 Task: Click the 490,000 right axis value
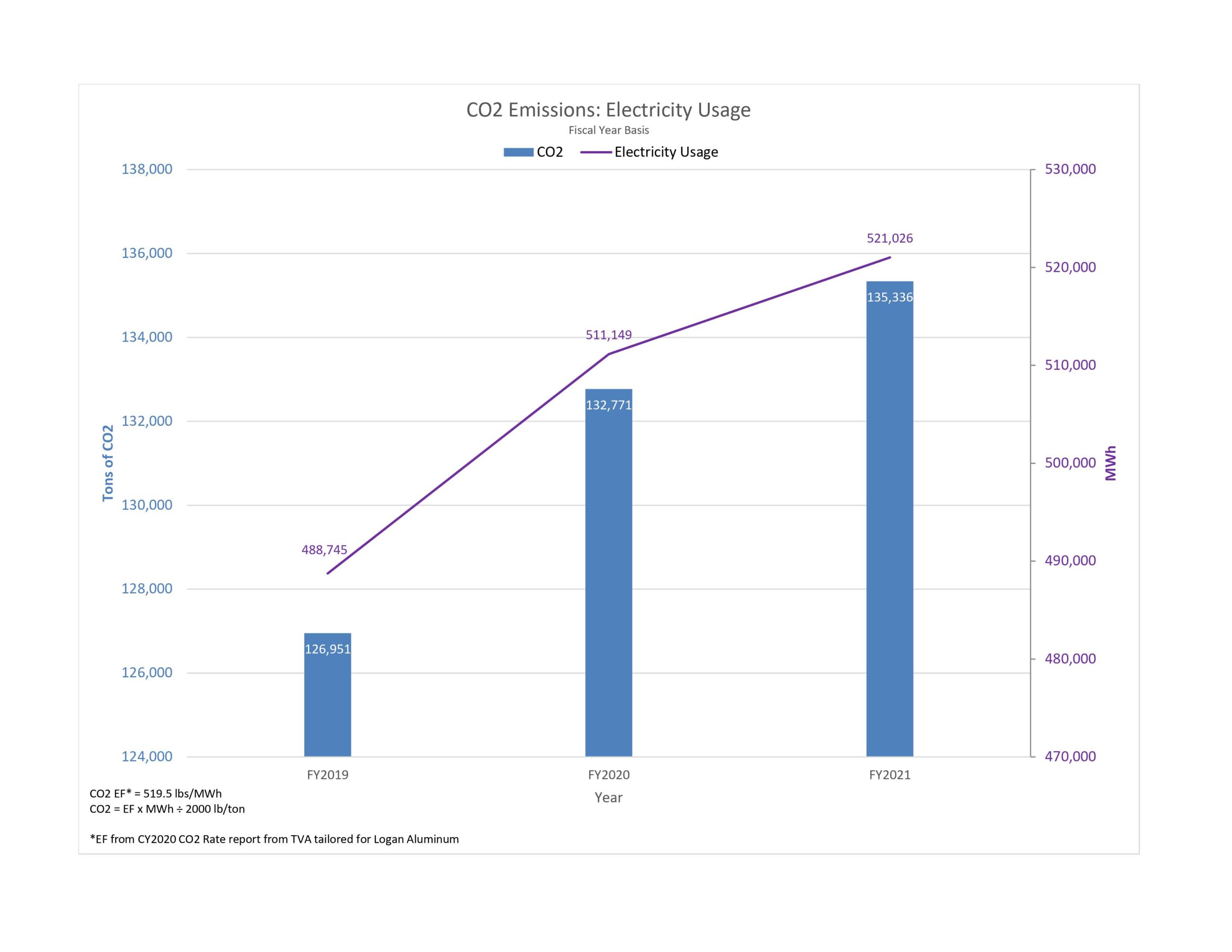1071,560
